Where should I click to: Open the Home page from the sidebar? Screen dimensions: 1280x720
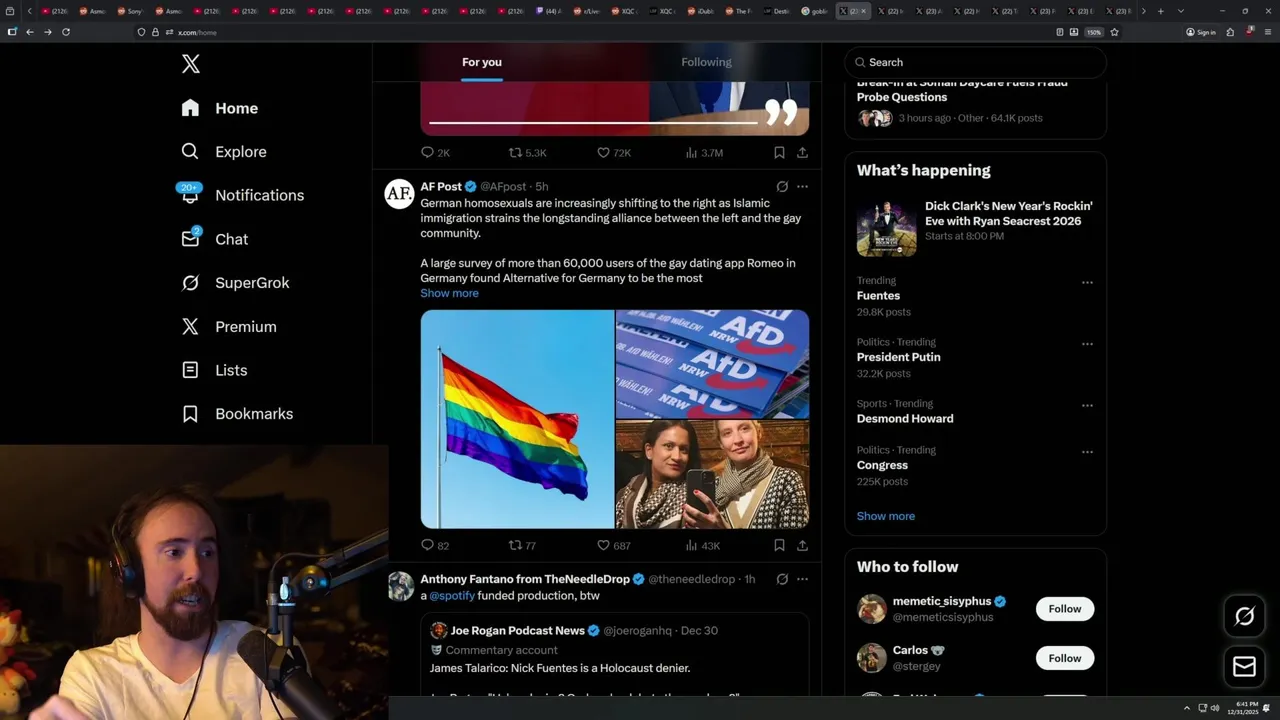(220, 108)
